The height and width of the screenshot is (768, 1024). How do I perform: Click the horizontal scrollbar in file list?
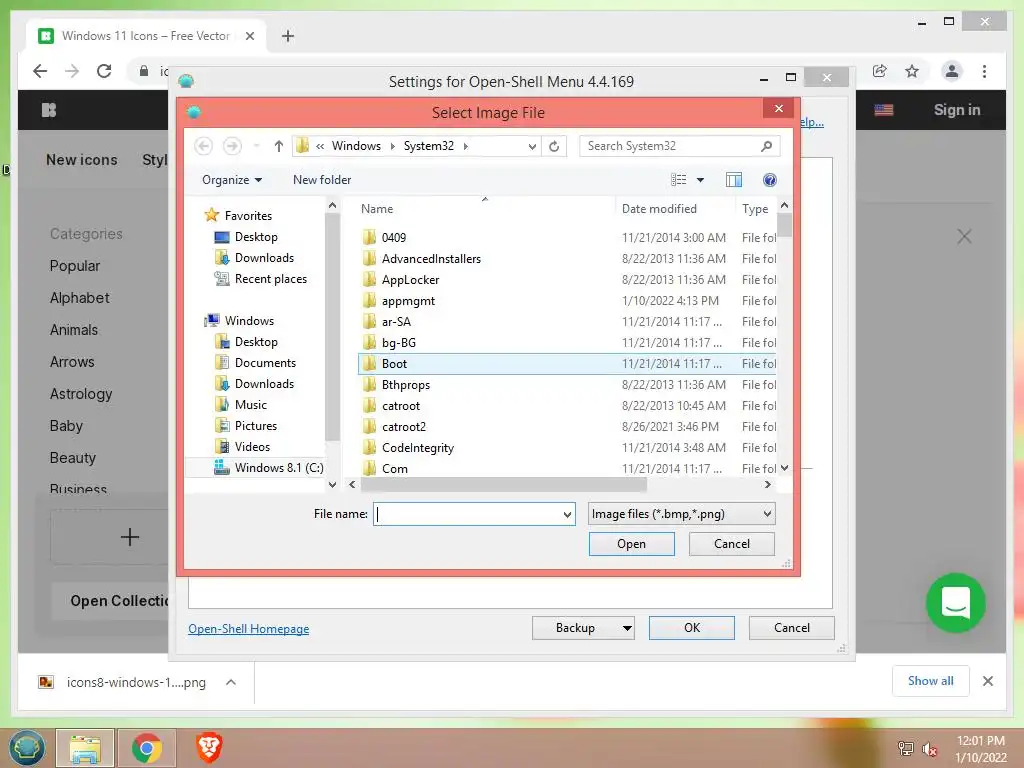point(504,485)
